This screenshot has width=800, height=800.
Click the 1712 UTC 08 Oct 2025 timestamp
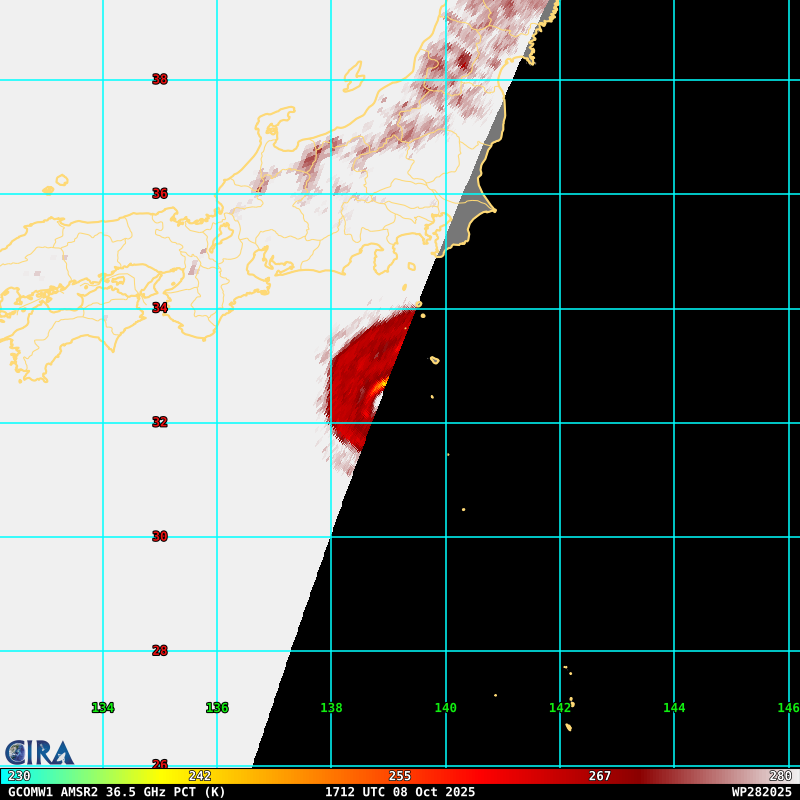[x=400, y=792]
